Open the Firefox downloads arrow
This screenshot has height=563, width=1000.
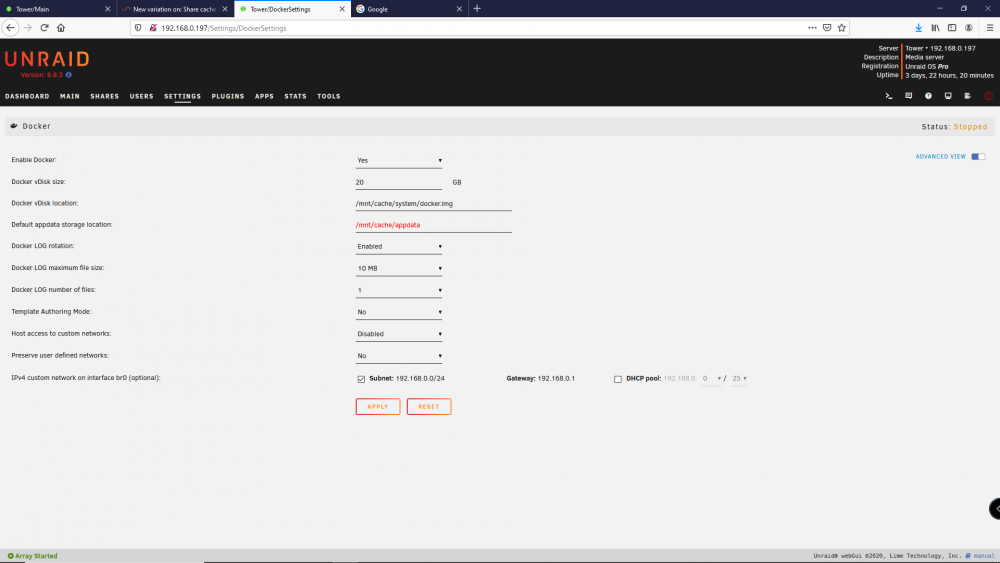(x=918, y=28)
